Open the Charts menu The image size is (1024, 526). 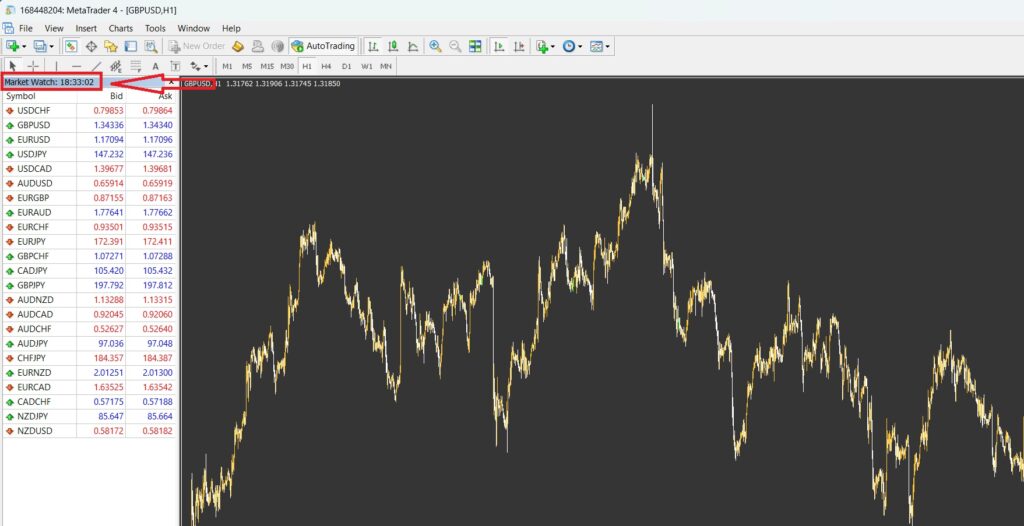[120, 28]
